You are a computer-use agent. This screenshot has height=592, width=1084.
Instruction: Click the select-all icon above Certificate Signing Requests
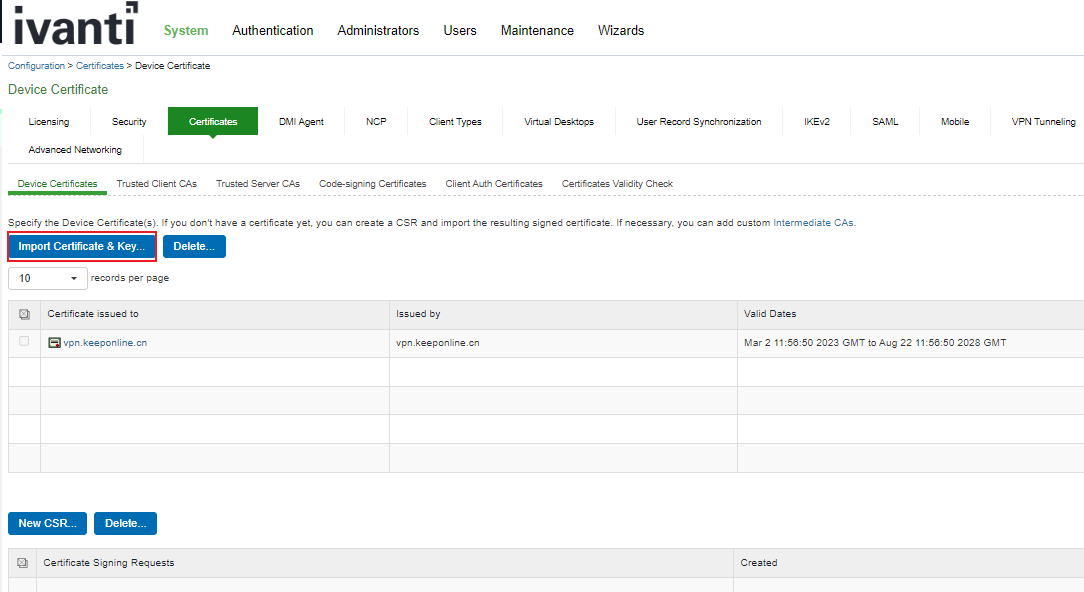pyautogui.click(x=23, y=562)
